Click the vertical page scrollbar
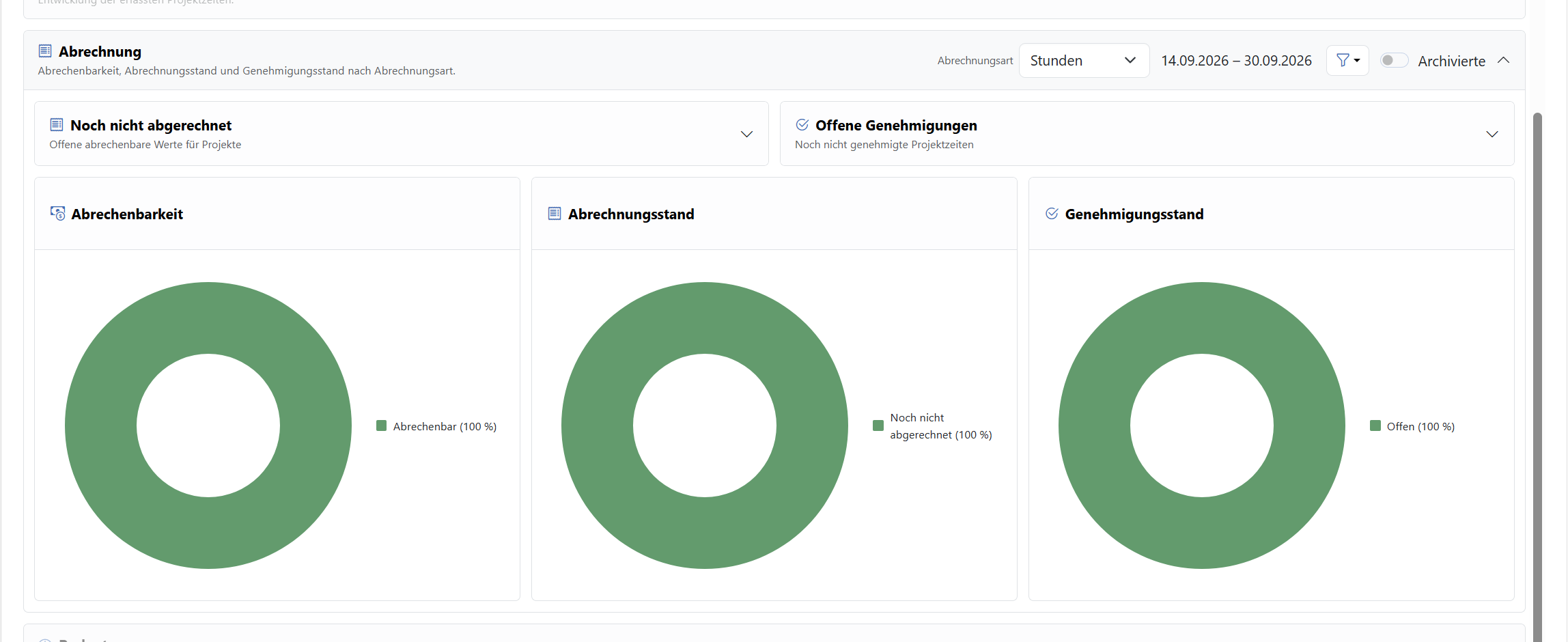This screenshot has height=642, width=1568. pyautogui.click(x=1537, y=376)
